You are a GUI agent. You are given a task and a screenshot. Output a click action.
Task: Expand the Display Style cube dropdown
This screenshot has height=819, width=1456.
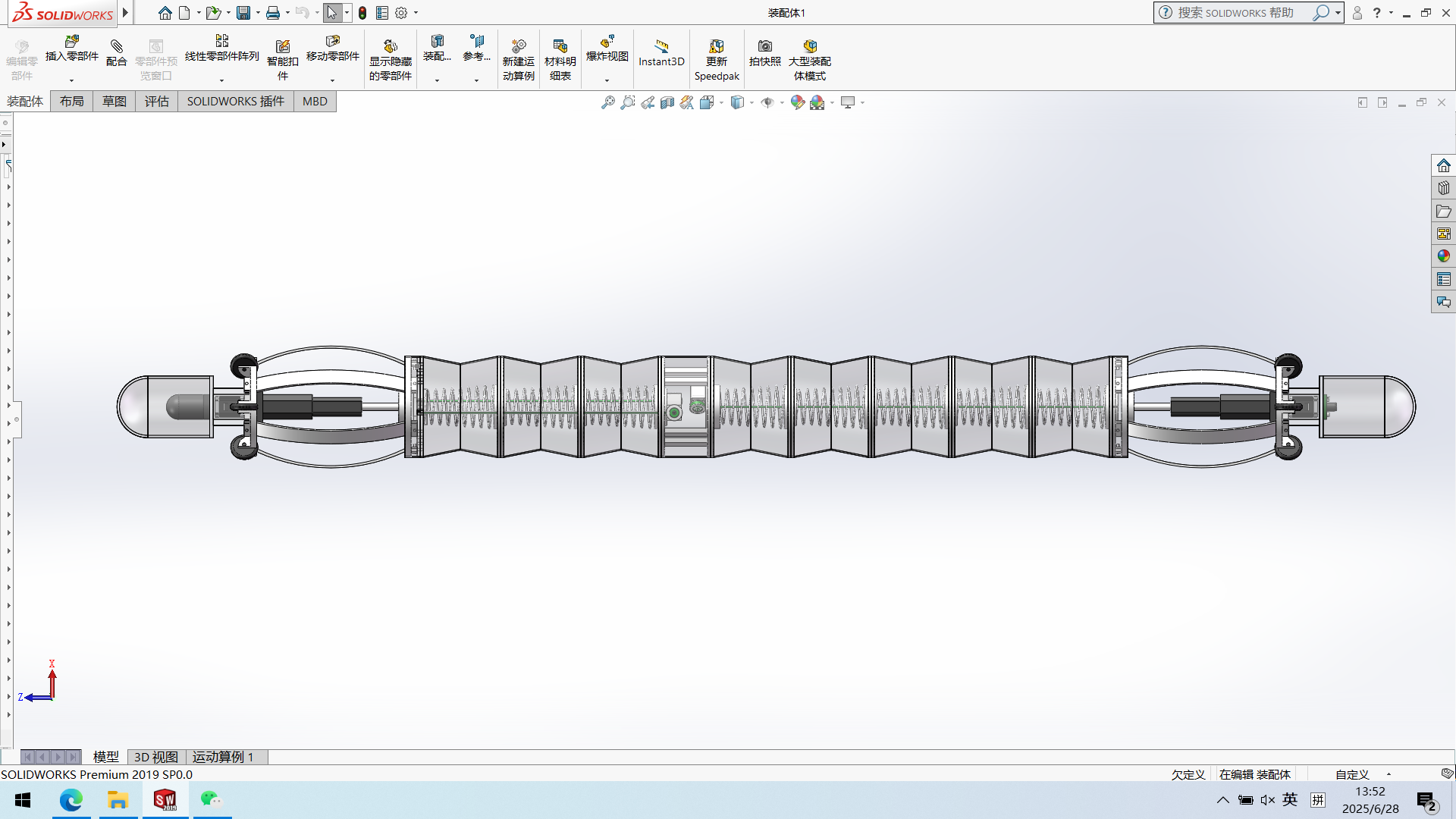752,102
